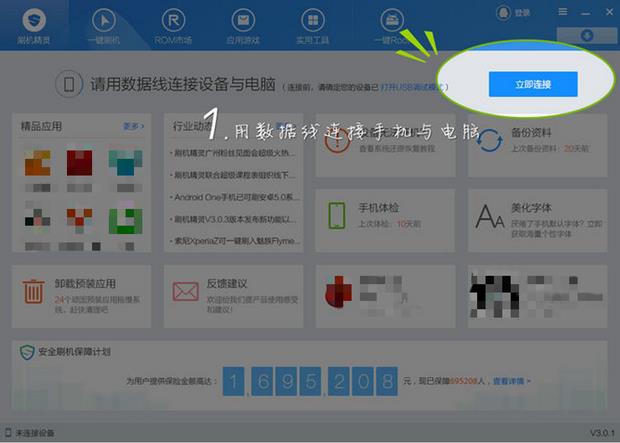Viewport: 620px width, 443px height.
Task: Open news item 索尼XperiaZ可一键刷入魅族Flyme
Action: (235, 240)
